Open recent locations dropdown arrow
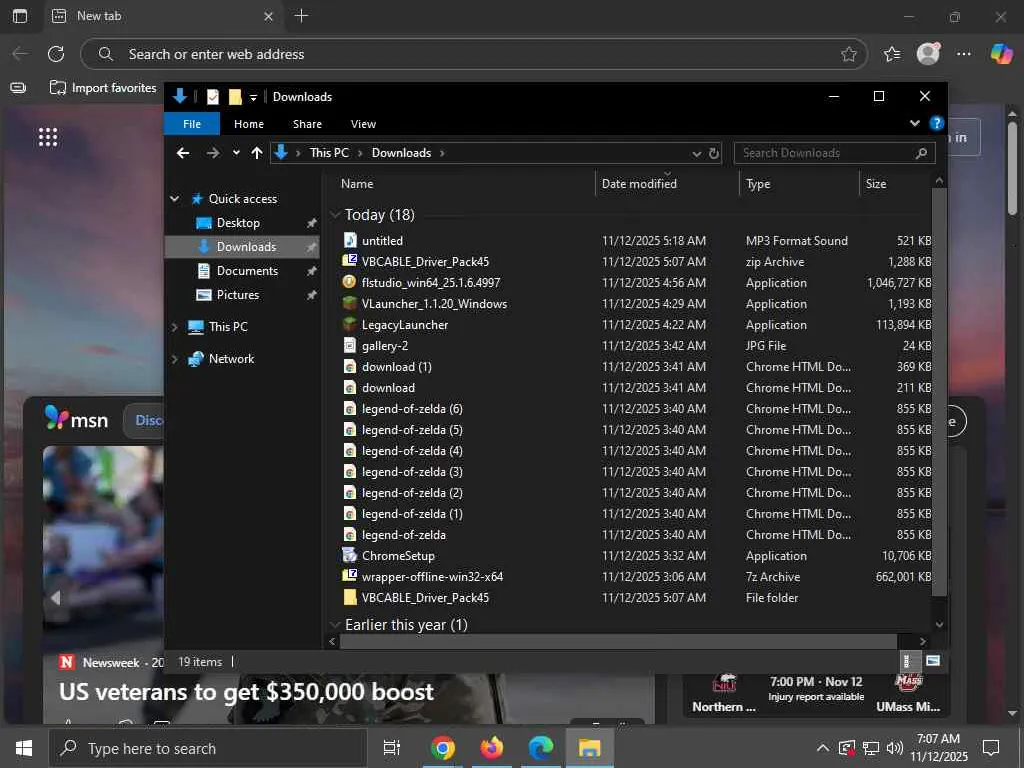Image resolution: width=1024 pixels, height=768 pixels. tap(236, 153)
